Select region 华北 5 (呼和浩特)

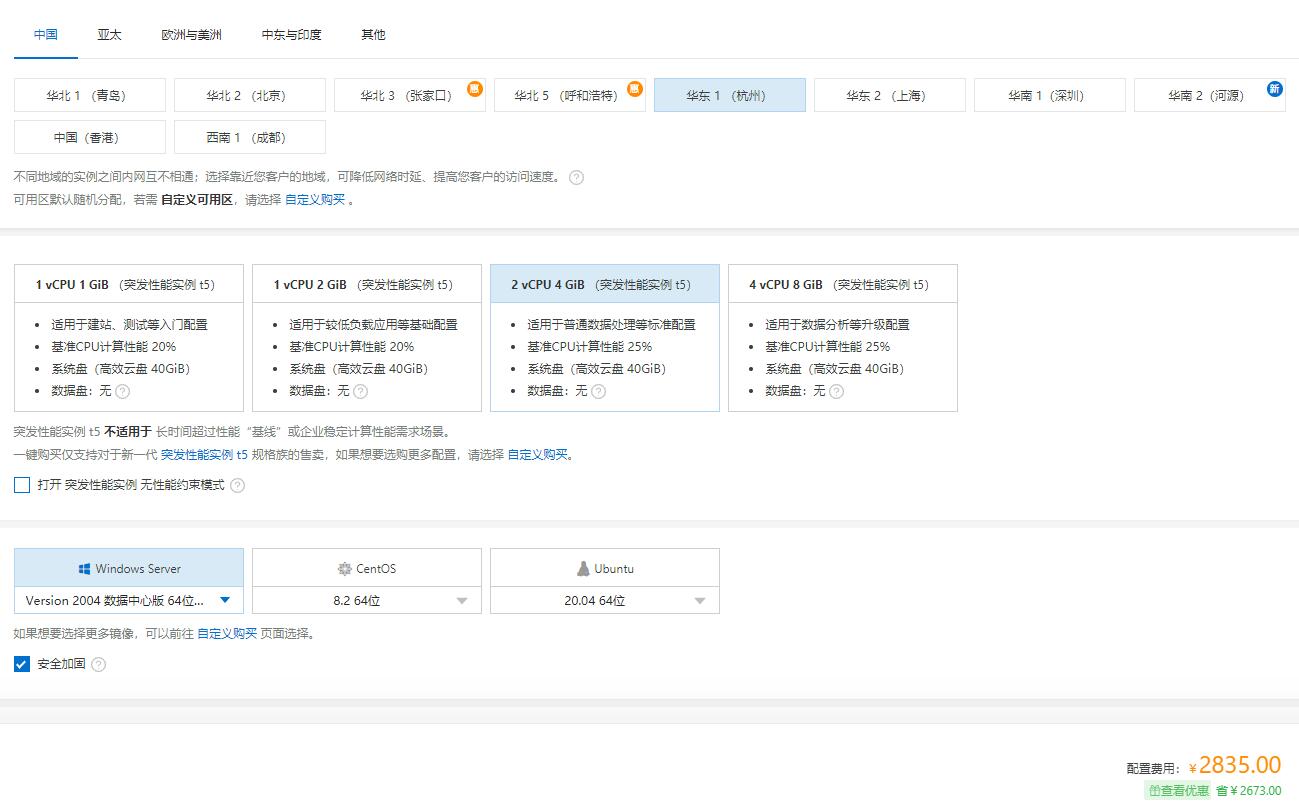[x=570, y=95]
